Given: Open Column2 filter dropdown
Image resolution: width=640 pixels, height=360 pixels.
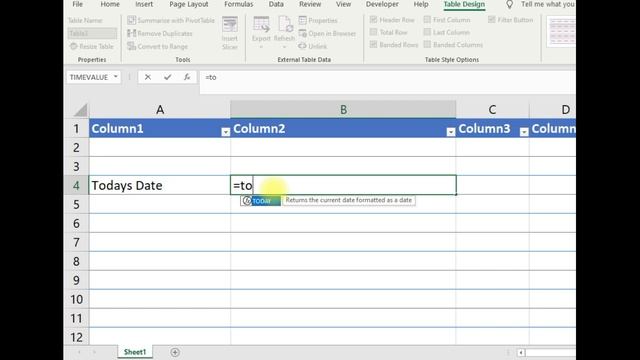Looking at the screenshot, I should click(x=451, y=132).
